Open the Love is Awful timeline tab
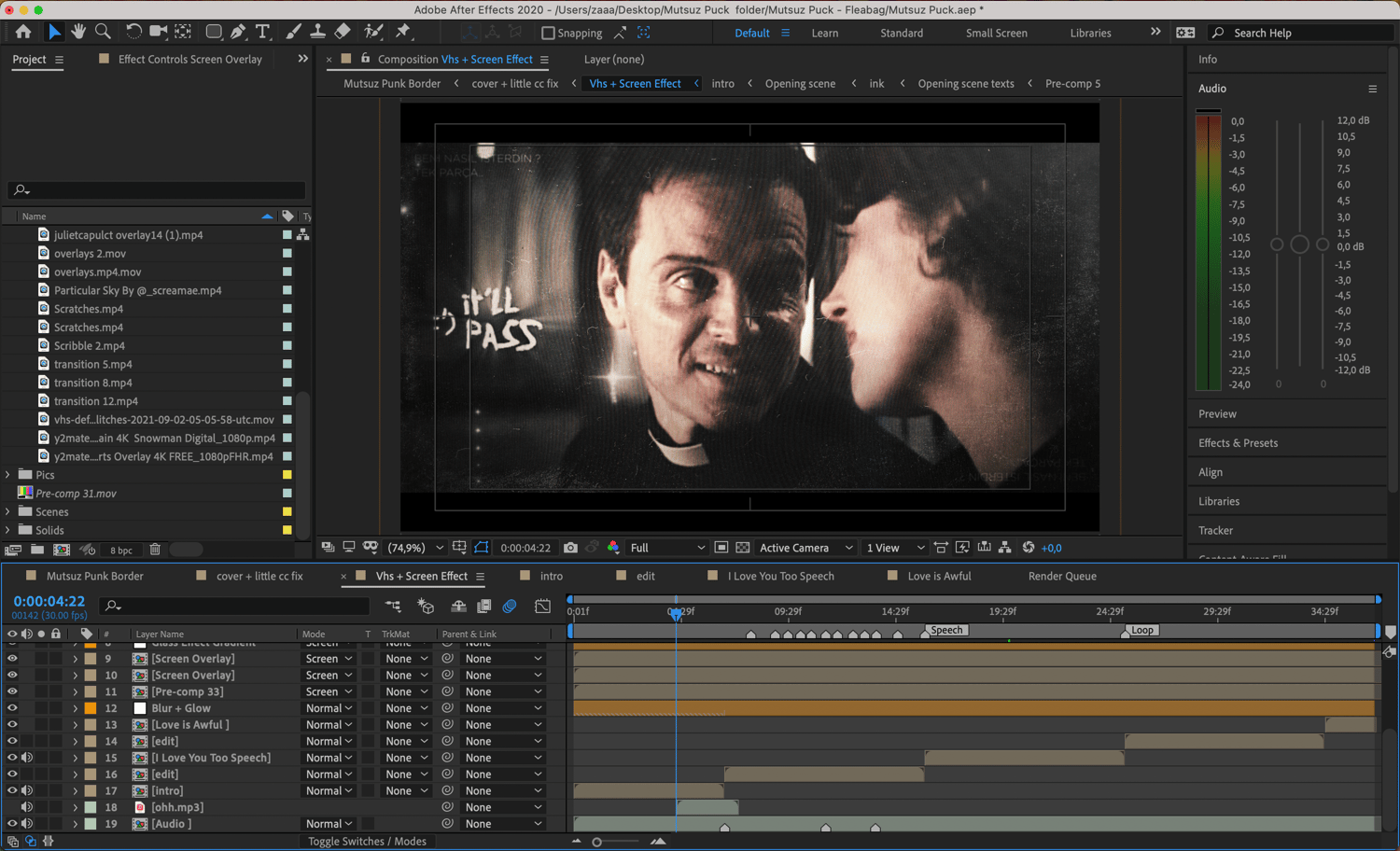Screen dimensions: 1400x851 tap(939, 577)
